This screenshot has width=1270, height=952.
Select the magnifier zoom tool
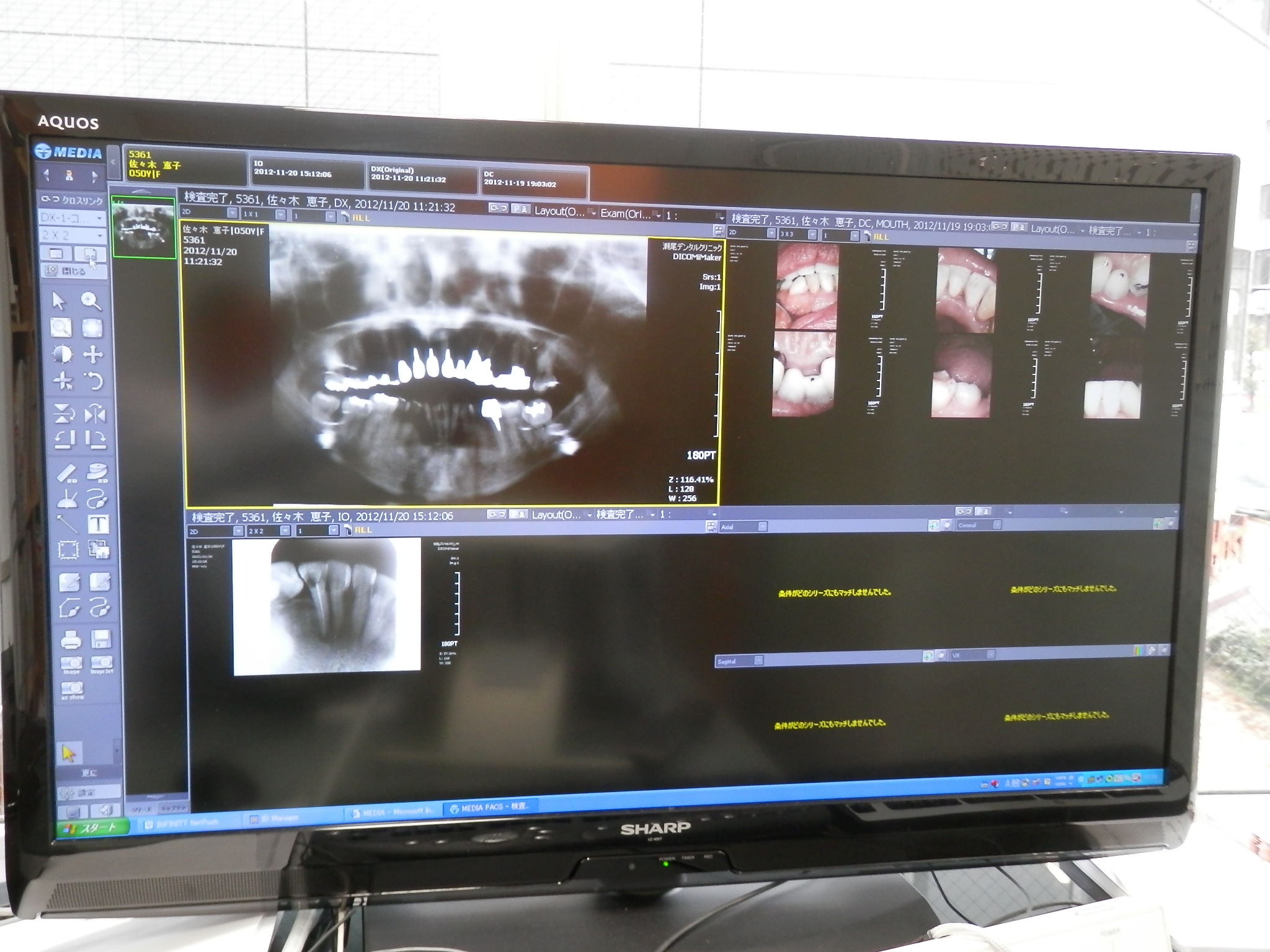92,301
